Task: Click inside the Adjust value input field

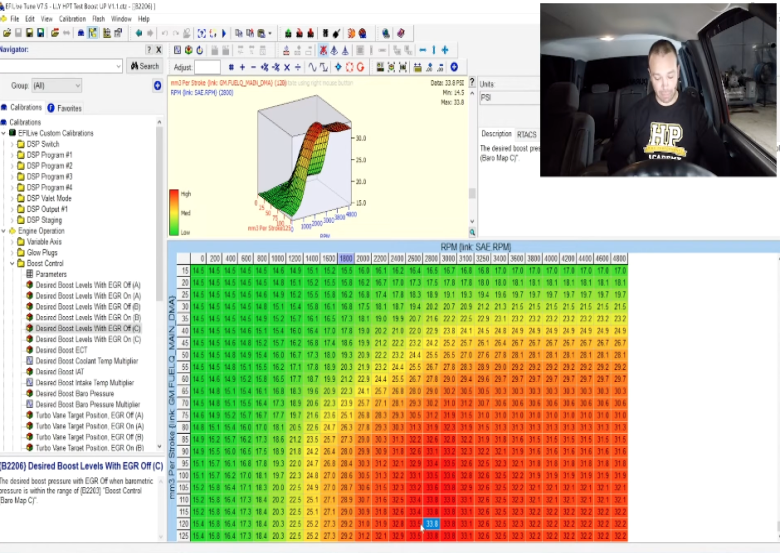Action: (207, 67)
